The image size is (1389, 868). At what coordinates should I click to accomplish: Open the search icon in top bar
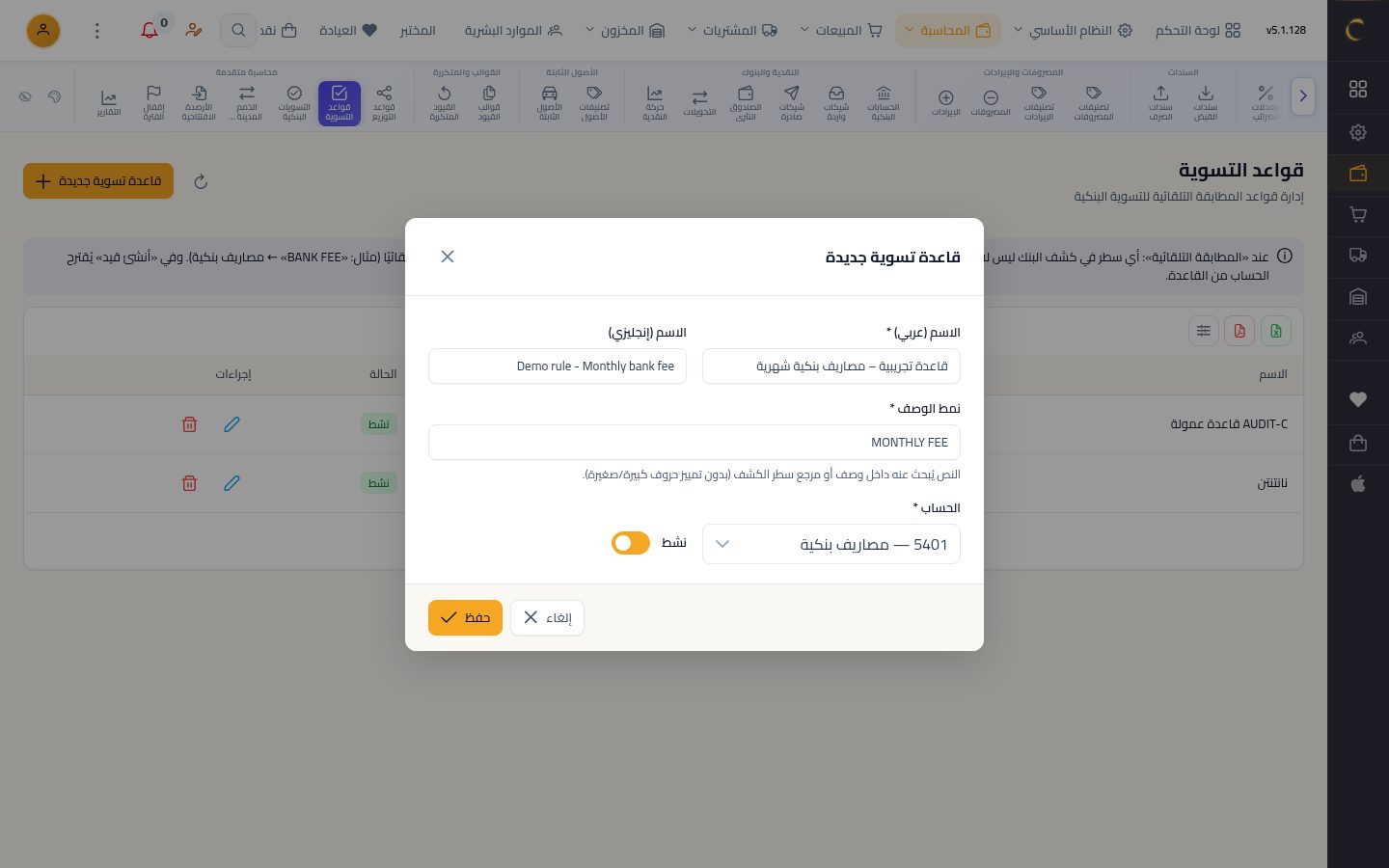[x=238, y=30]
